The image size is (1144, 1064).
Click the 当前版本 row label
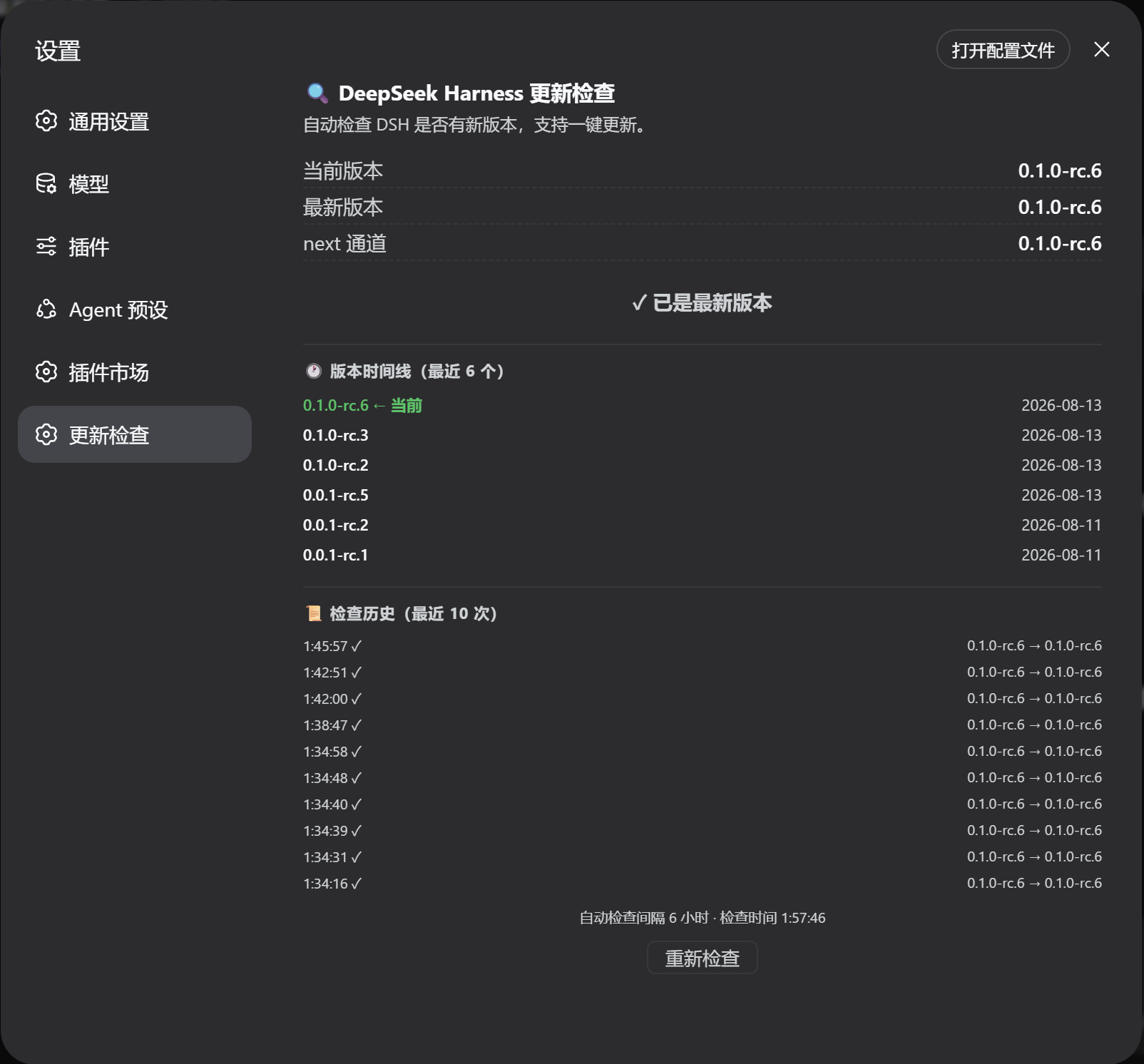click(343, 170)
